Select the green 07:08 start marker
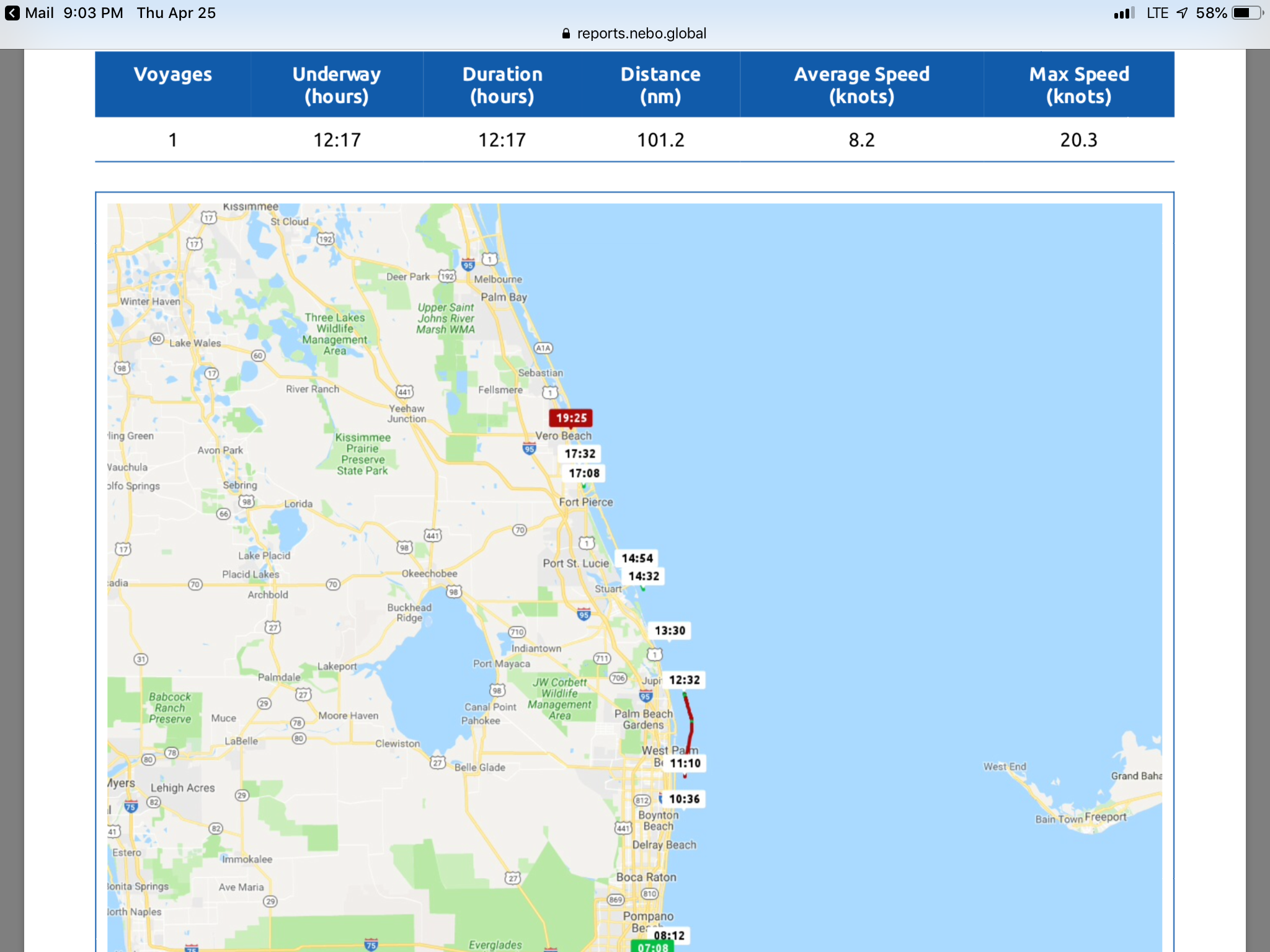 (652, 946)
